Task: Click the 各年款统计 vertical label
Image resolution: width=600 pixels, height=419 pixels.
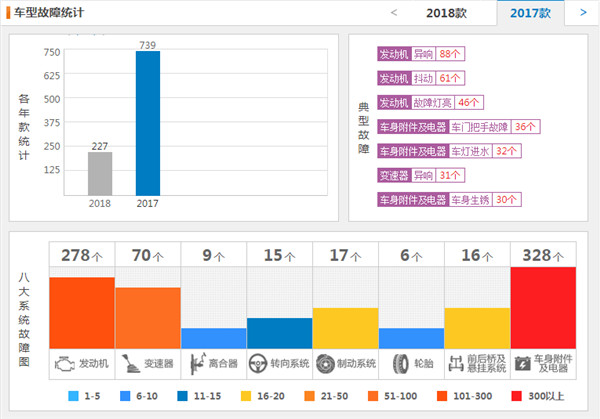Action: tap(24, 127)
